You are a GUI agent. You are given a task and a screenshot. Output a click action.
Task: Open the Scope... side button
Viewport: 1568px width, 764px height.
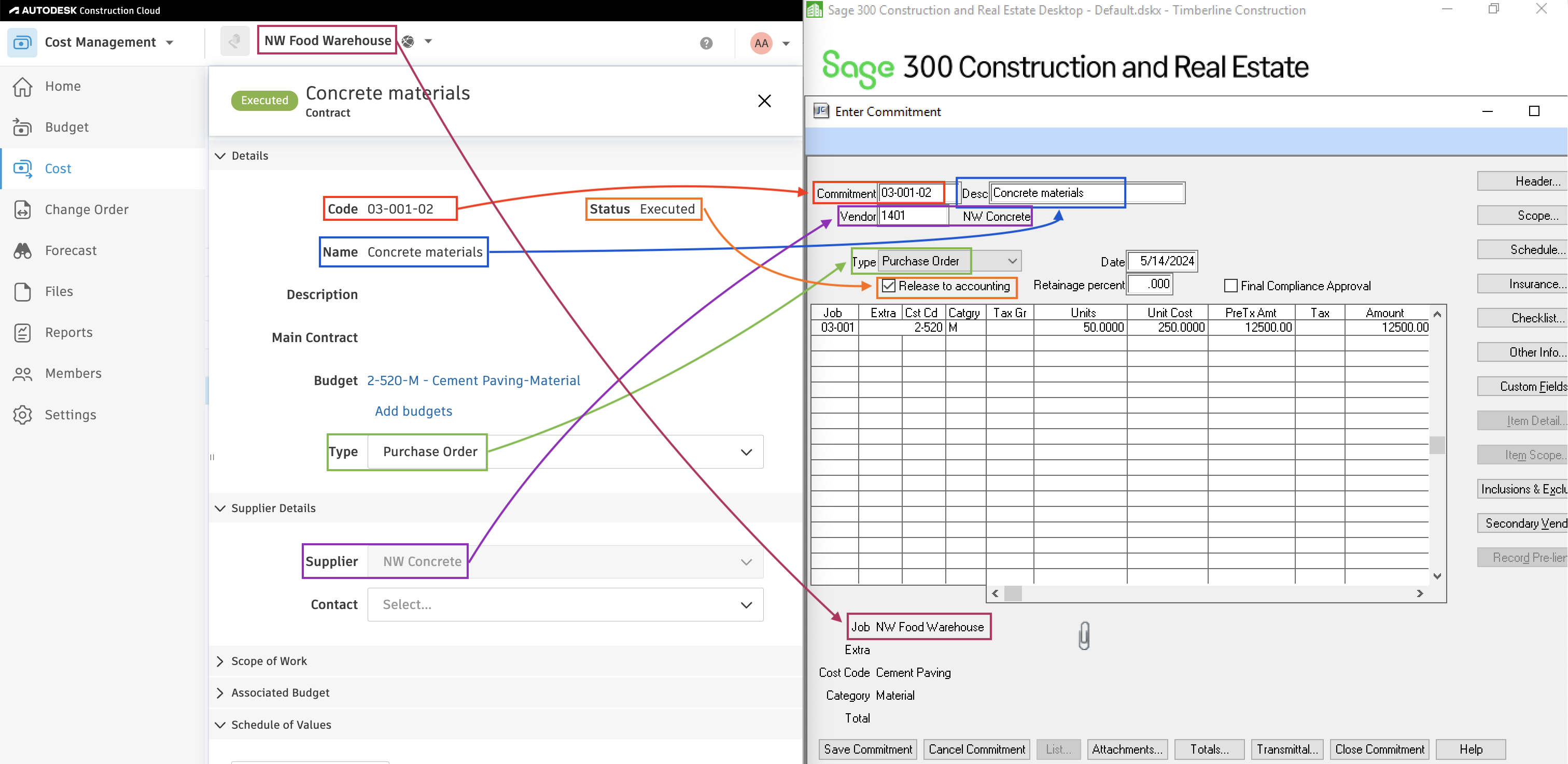tap(1522, 215)
